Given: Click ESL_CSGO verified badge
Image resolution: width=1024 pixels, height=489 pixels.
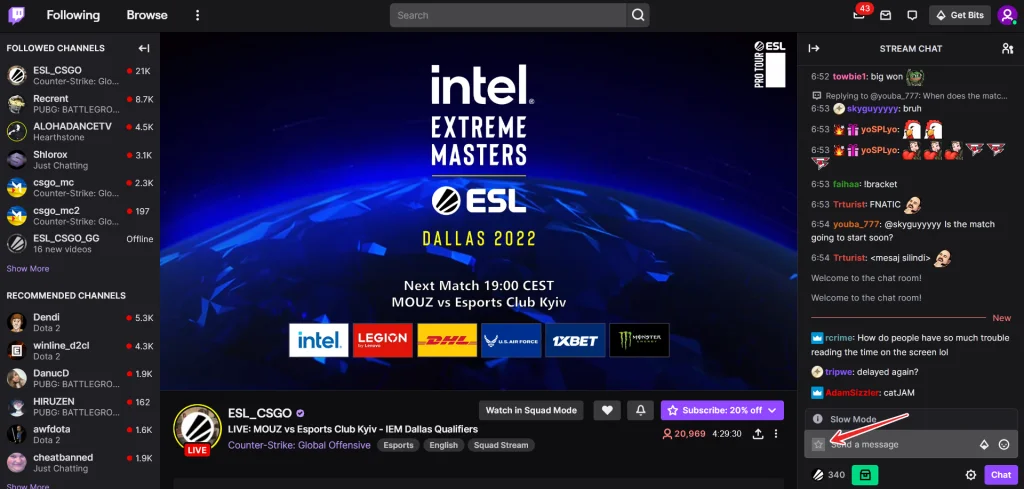Looking at the screenshot, I should (300, 413).
